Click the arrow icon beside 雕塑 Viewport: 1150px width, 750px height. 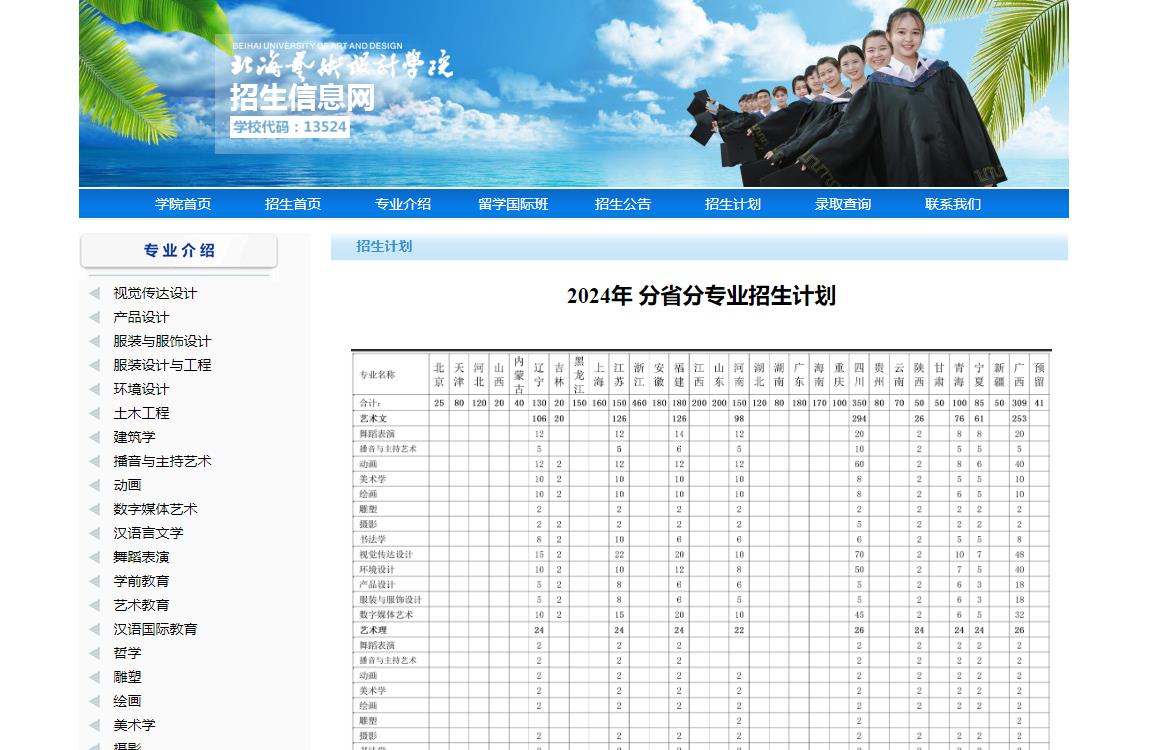[95, 677]
